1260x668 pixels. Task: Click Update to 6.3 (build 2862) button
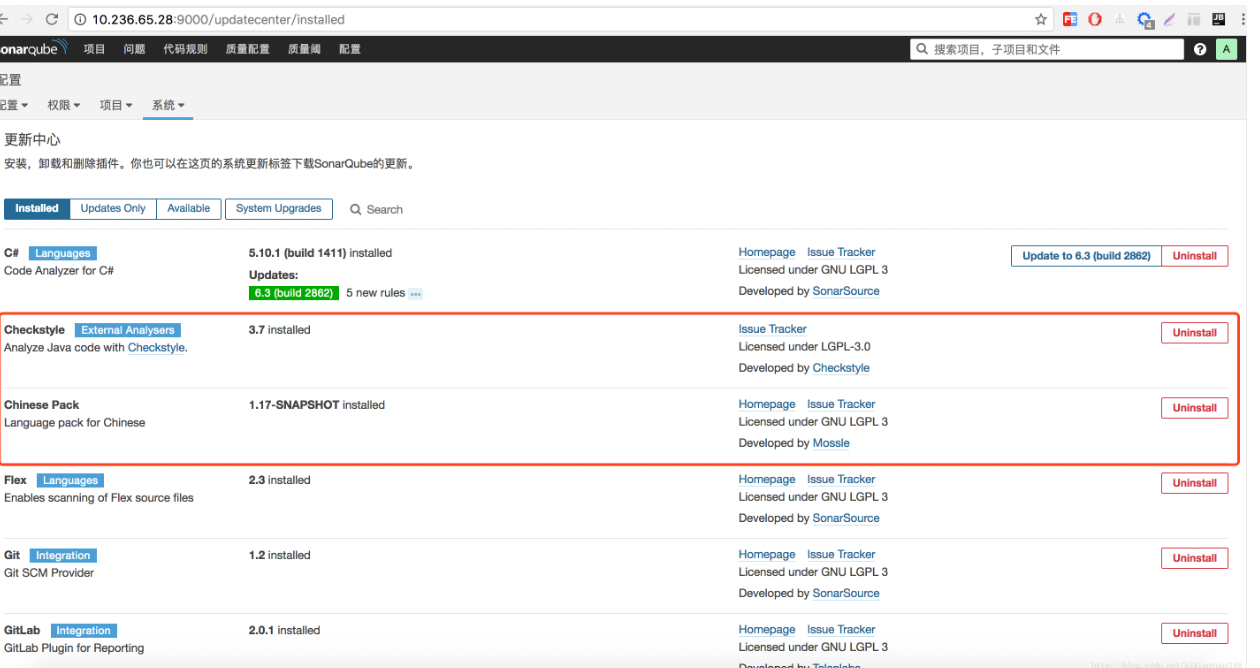[1086, 256]
